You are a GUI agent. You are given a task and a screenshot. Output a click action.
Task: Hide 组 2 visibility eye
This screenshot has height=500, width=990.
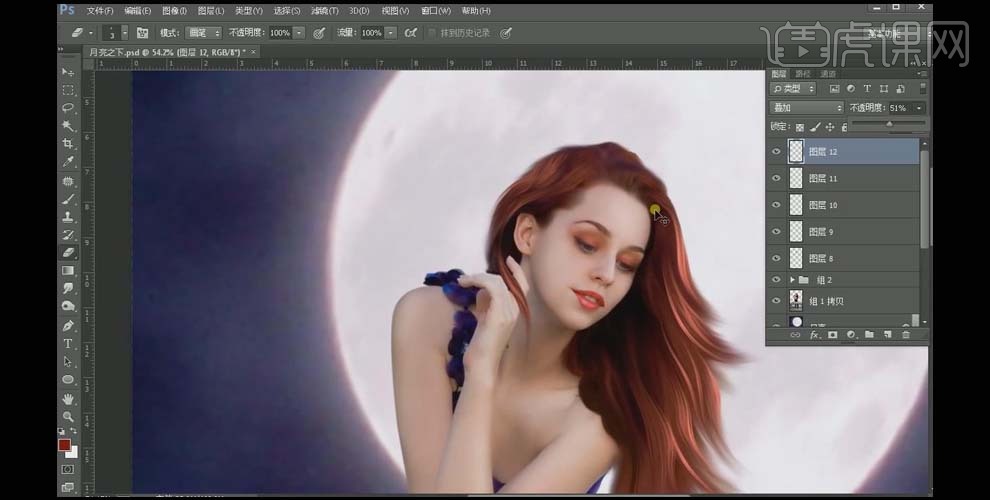777,280
